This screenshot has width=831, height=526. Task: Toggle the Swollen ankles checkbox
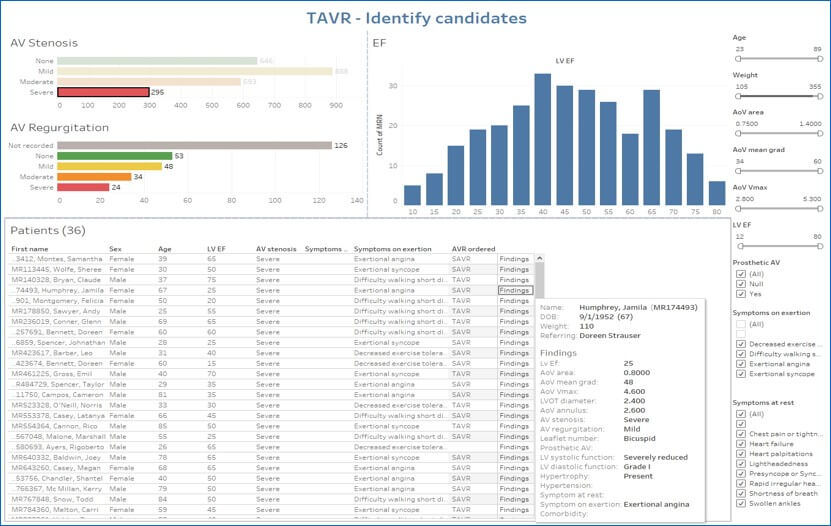click(741, 504)
